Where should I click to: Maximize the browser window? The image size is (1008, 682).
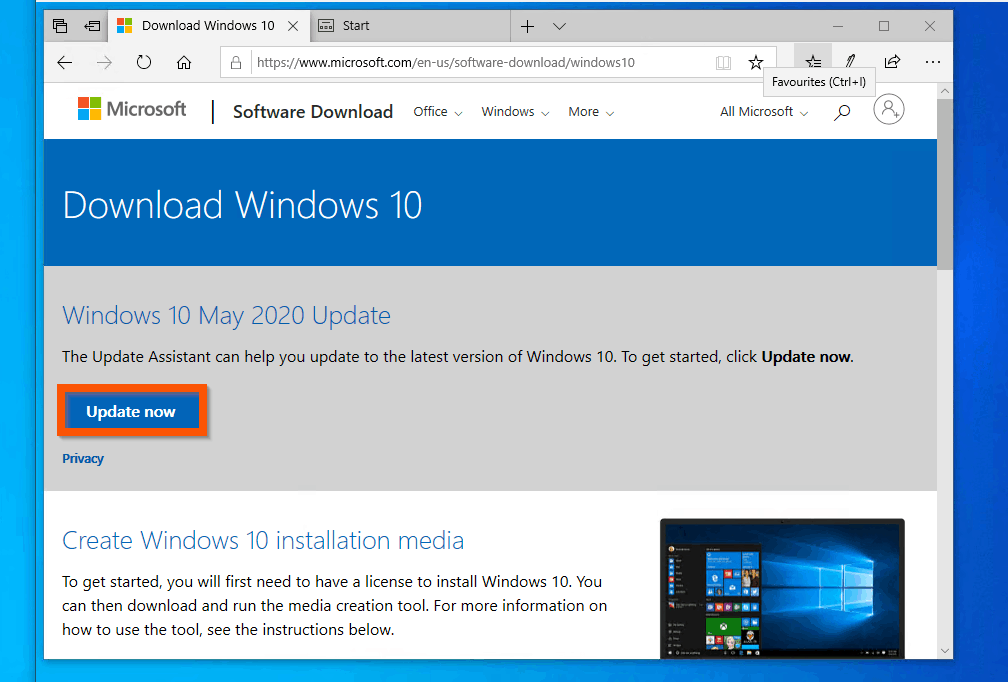(x=884, y=26)
